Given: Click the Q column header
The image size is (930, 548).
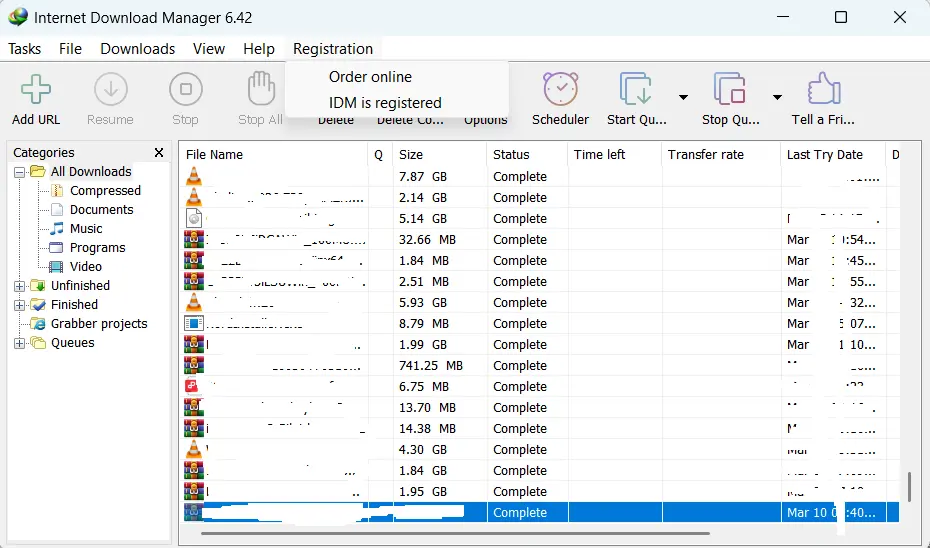Looking at the screenshot, I should [380, 155].
